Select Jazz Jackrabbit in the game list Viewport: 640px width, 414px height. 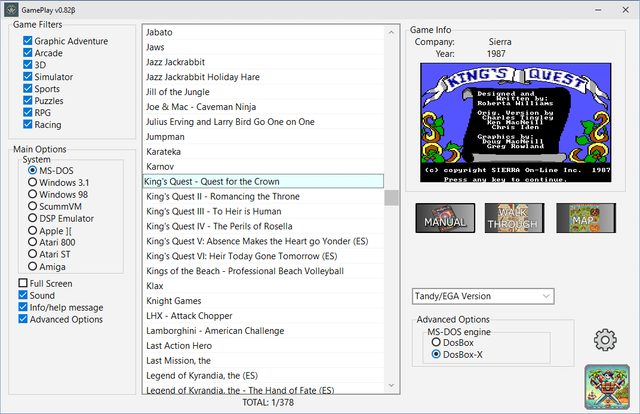pos(263,62)
